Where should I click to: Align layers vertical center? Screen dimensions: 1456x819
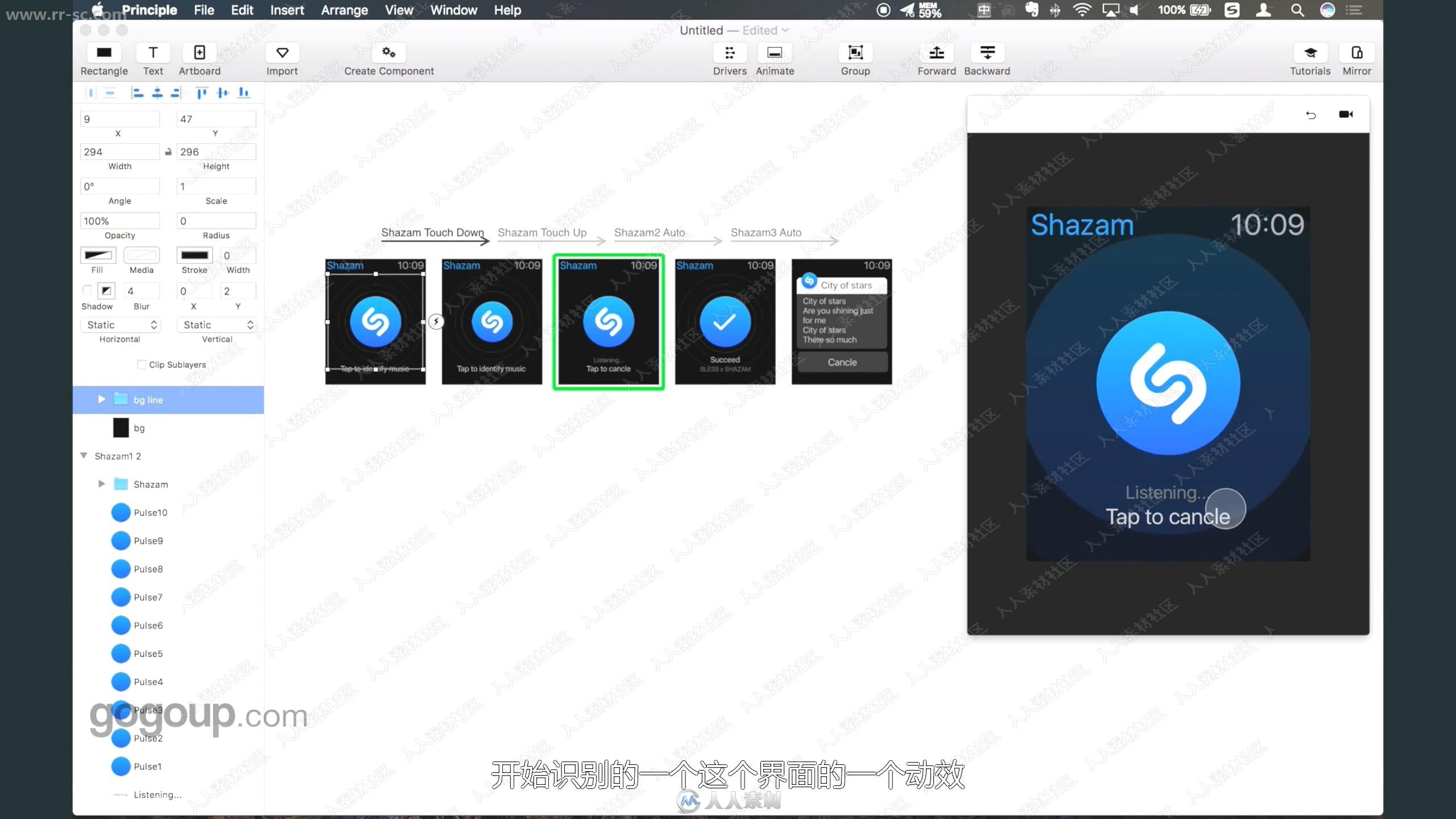(x=222, y=93)
